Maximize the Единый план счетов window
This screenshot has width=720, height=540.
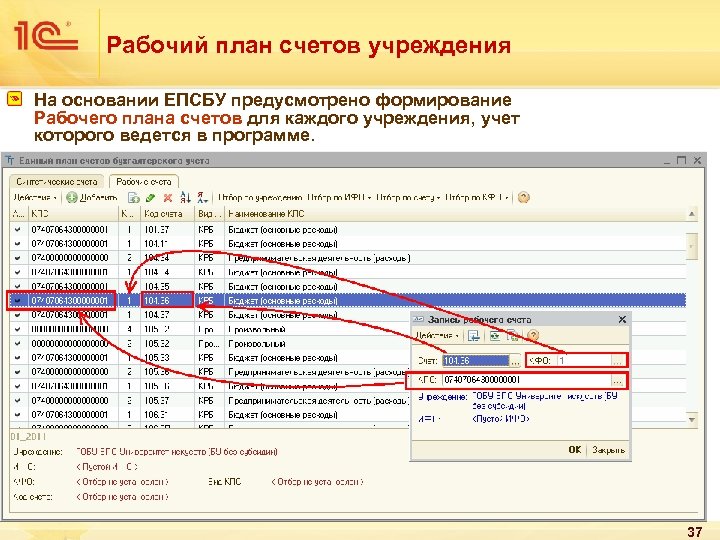coord(681,160)
